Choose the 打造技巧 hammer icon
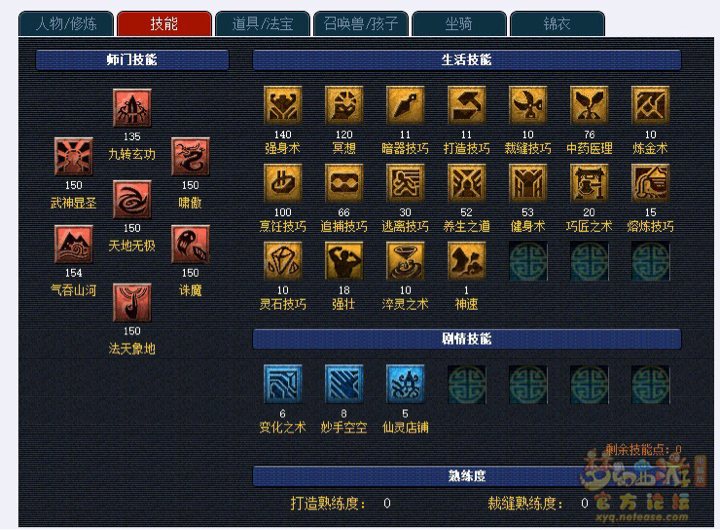Screen dimensions: 720x530 (x=467, y=106)
